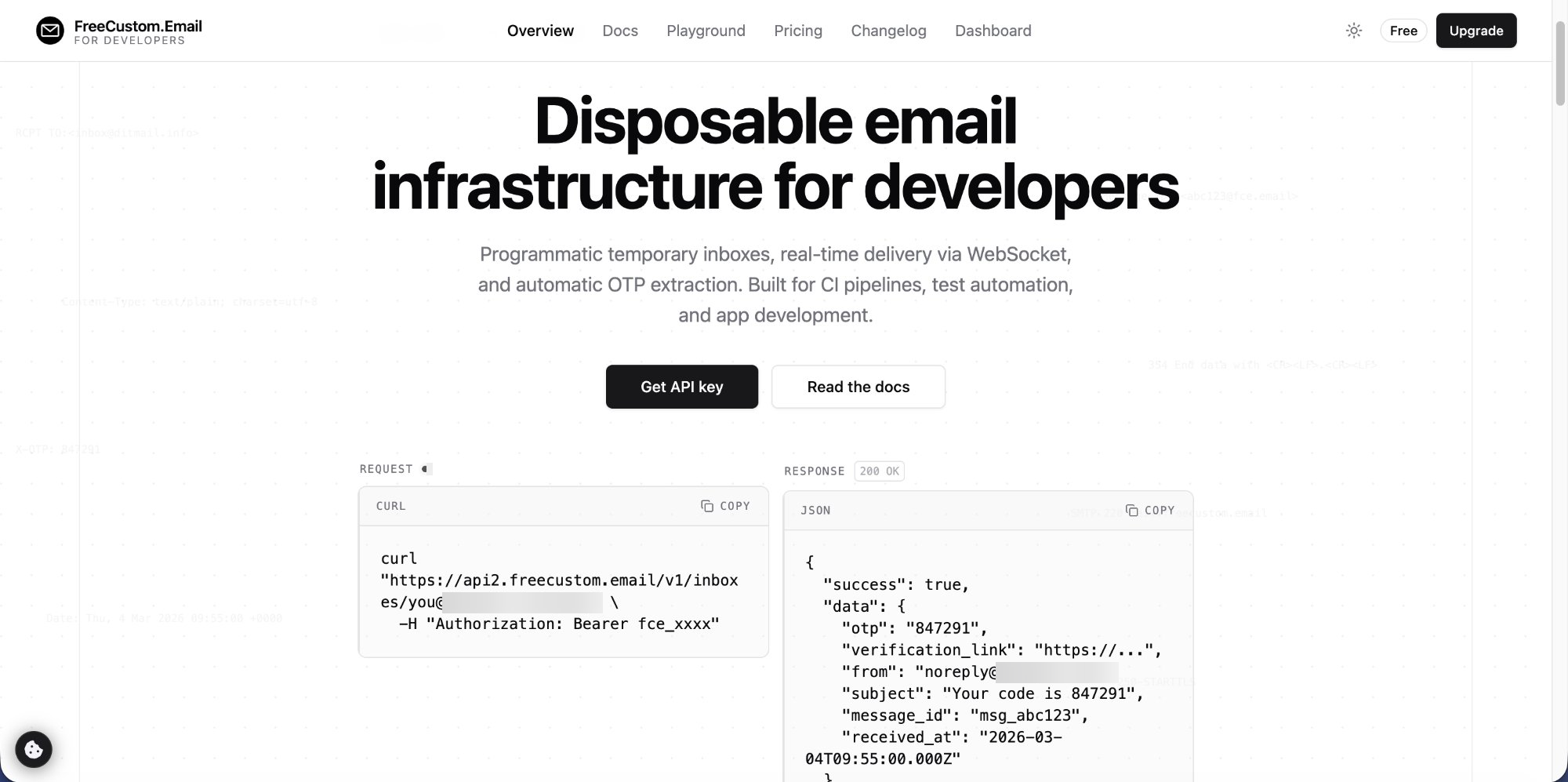Click the page's vertical scrollbar
The width and height of the screenshot is (1568, 782).
(1560, 63)
